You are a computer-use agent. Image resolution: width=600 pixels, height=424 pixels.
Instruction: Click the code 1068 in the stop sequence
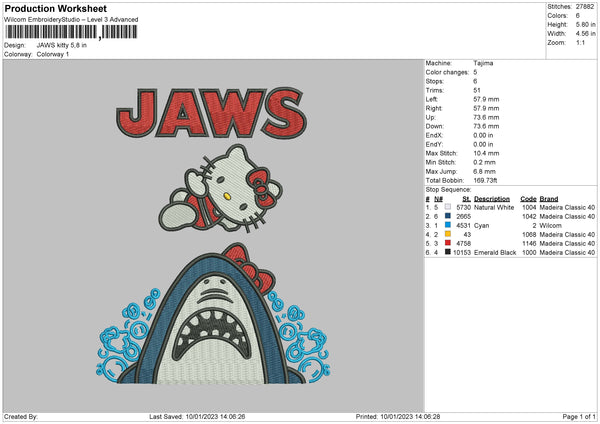click(529, 235)
